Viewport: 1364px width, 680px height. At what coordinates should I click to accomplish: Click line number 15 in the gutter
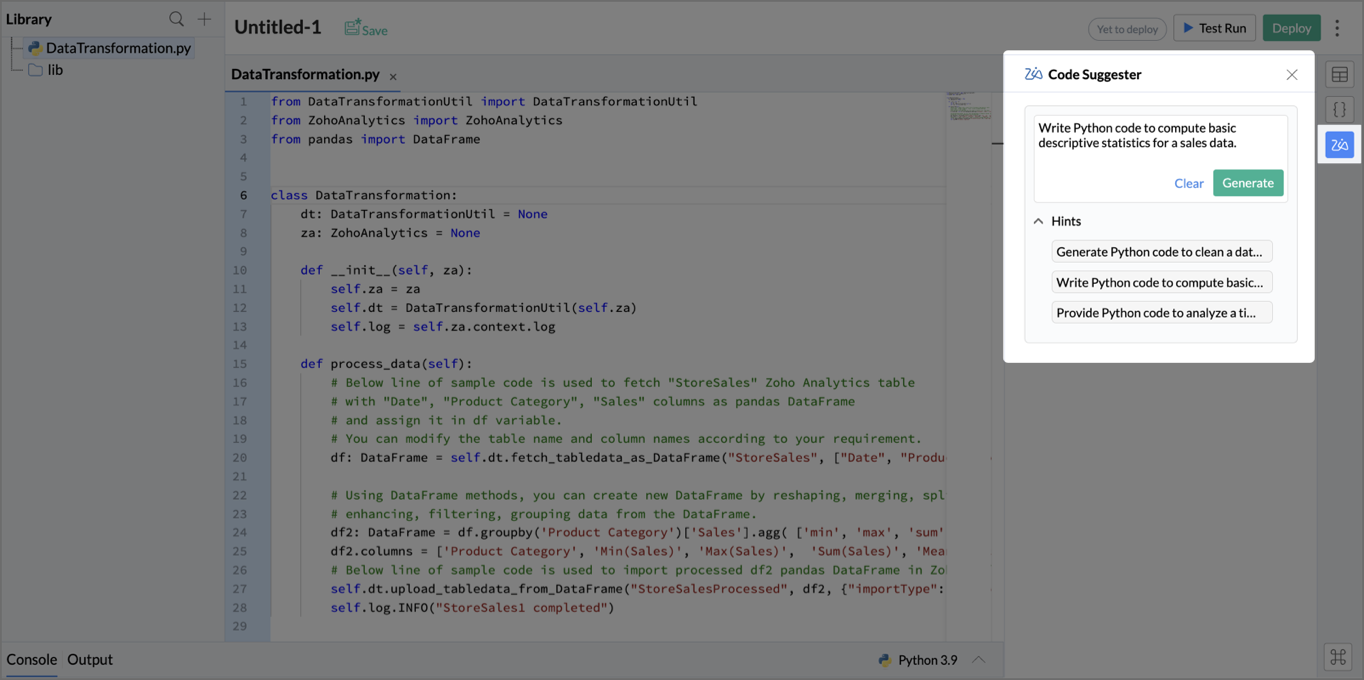240,364
